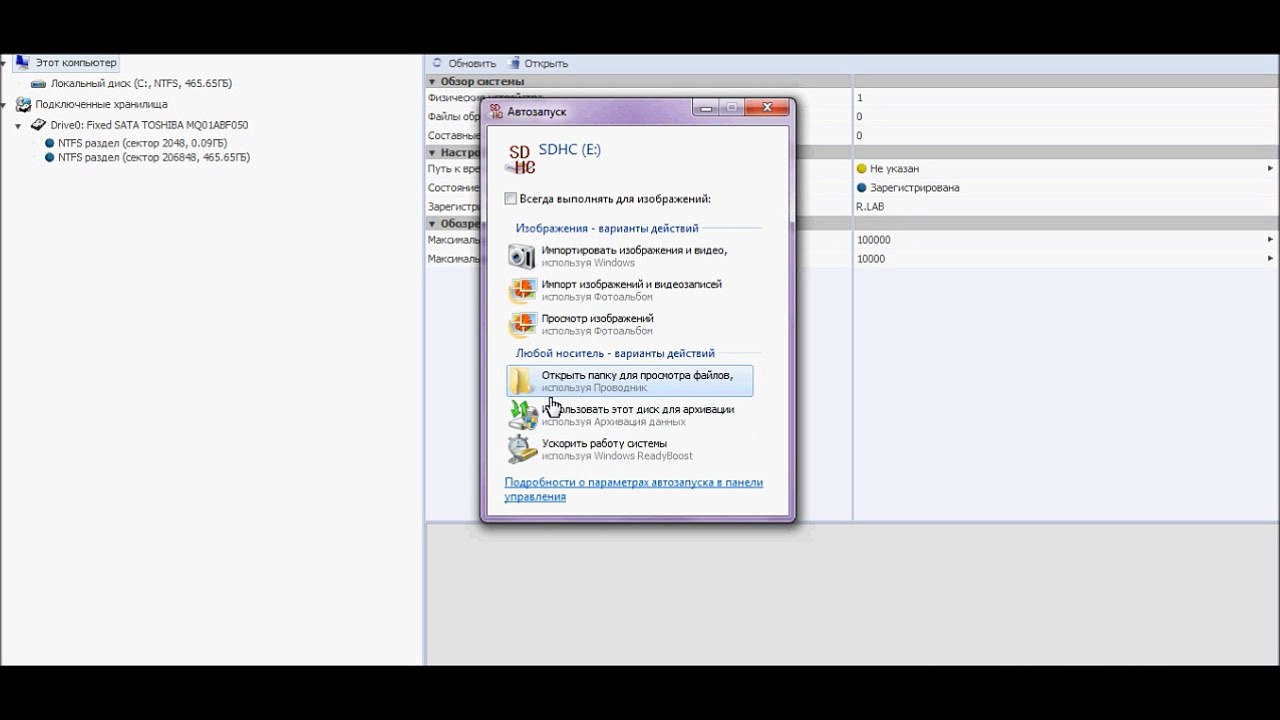Click the Drive0 TOSHIBA hard drive icon
The image size is (1280, 720).
point(38,125)
